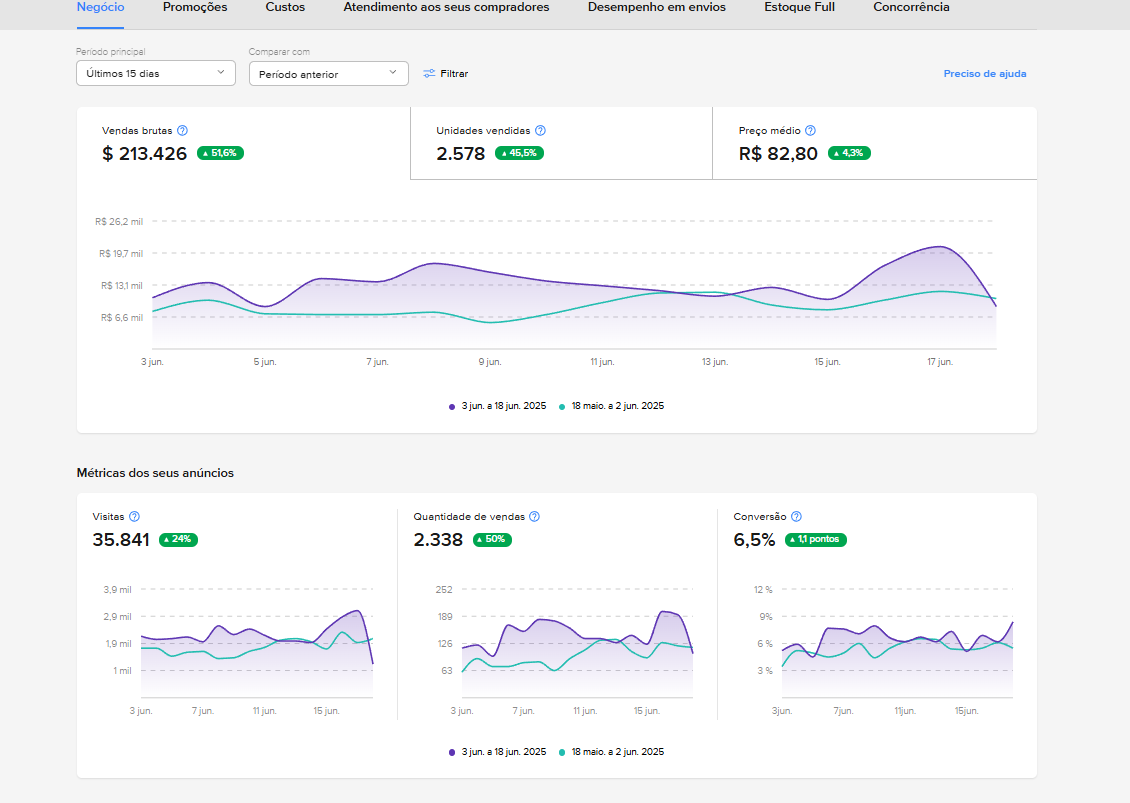
Task: Select the Unidades vendidas metric card
Action: point(561,143)
